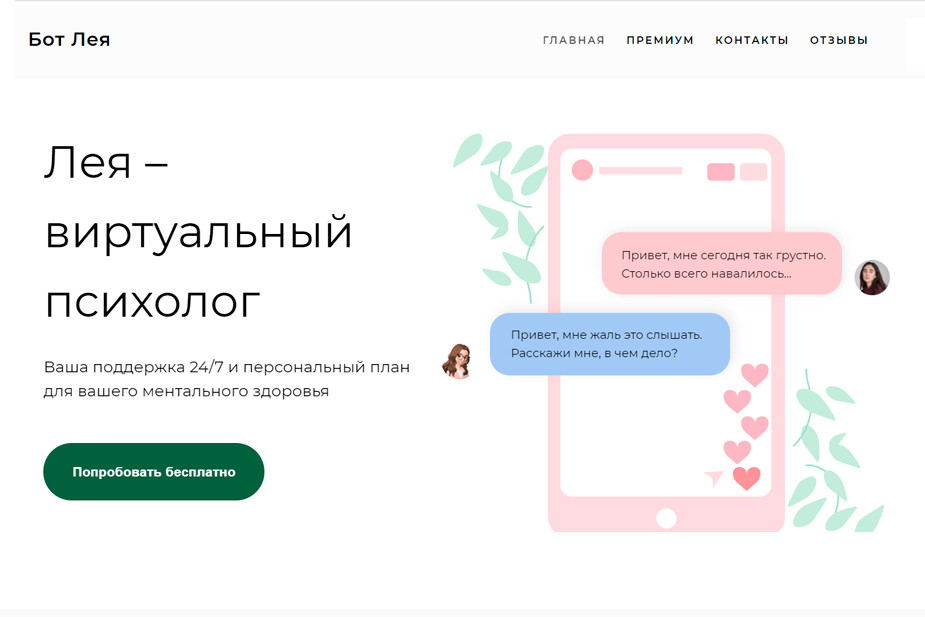Open the ОТЗЫВЫ reviews page
Viewport: 925px width, 617px height.
[838, 40]
